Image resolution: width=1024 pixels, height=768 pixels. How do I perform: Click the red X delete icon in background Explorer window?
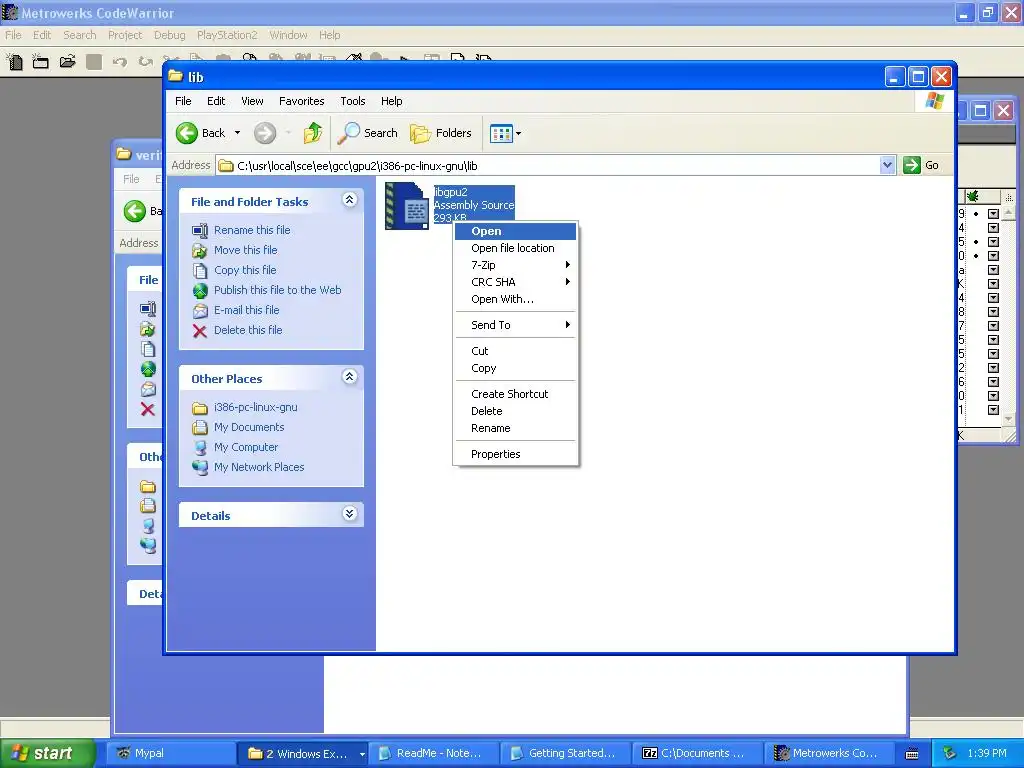tap(148, 409)
